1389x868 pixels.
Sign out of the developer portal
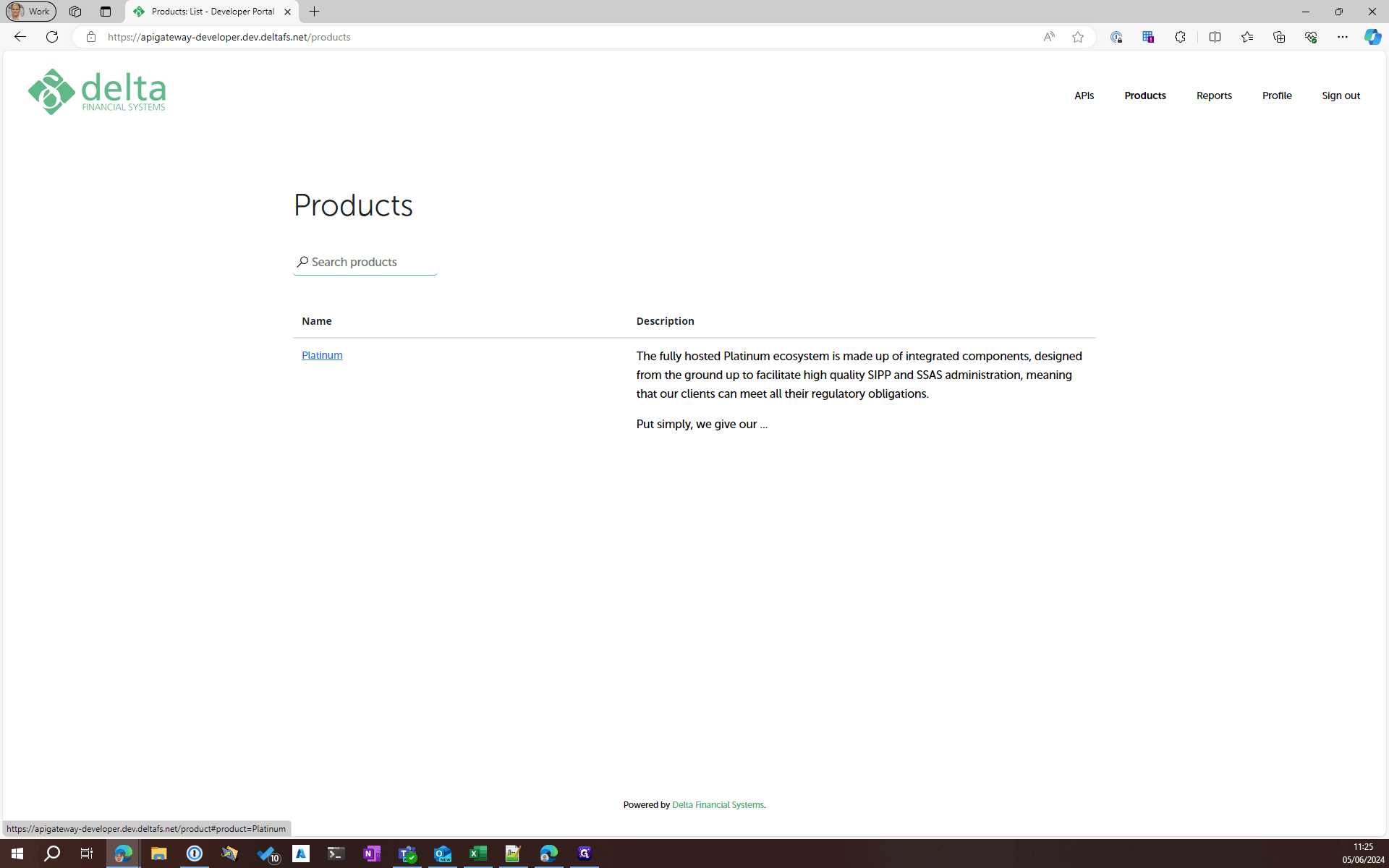1341,95
